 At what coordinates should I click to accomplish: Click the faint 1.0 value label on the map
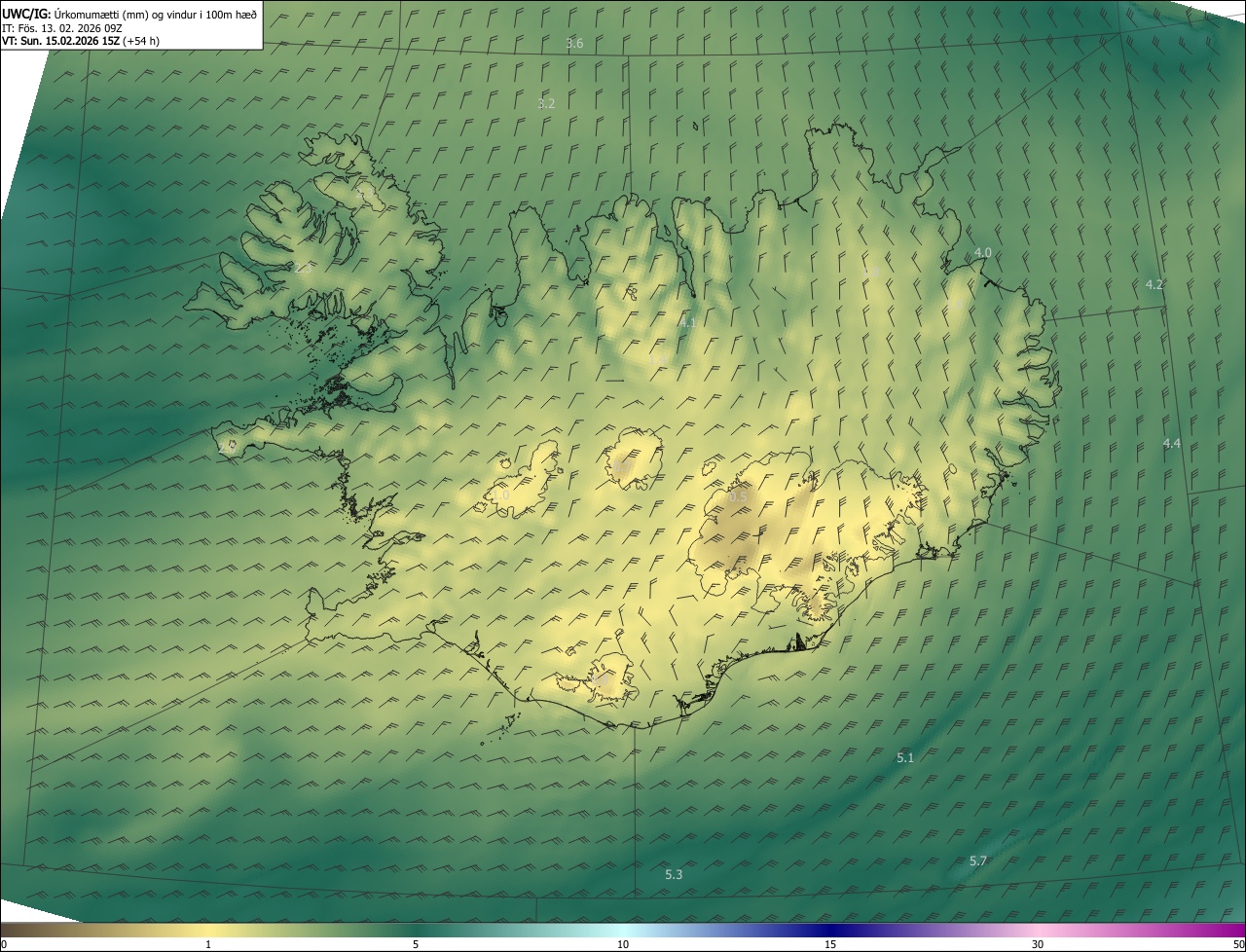[499, 495]
